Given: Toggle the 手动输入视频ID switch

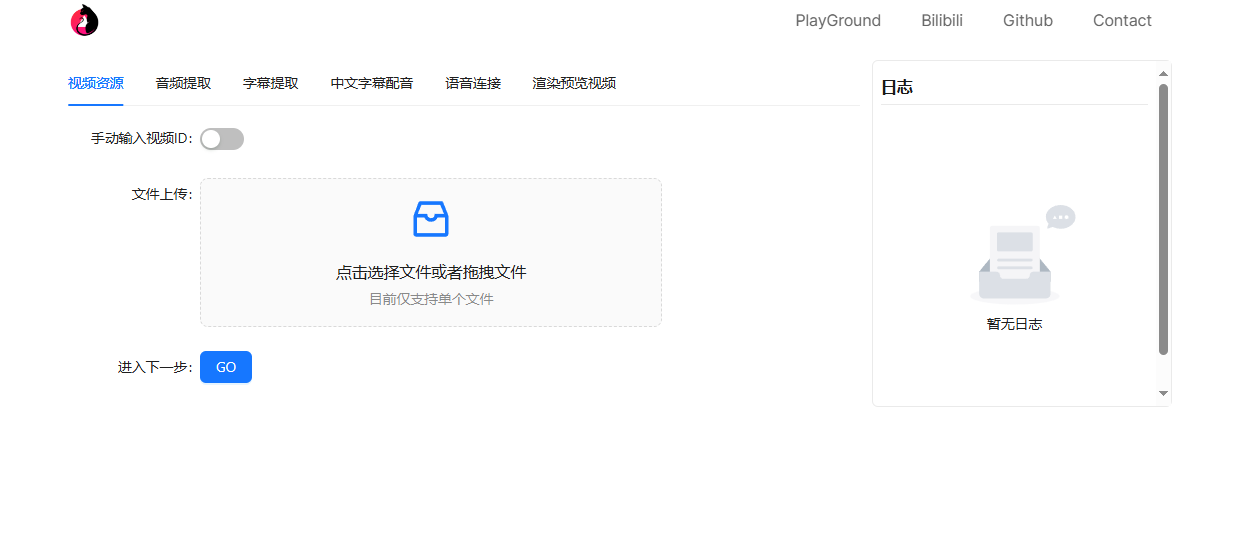Looking at the screenshot, I should click(x=222, y=139).
